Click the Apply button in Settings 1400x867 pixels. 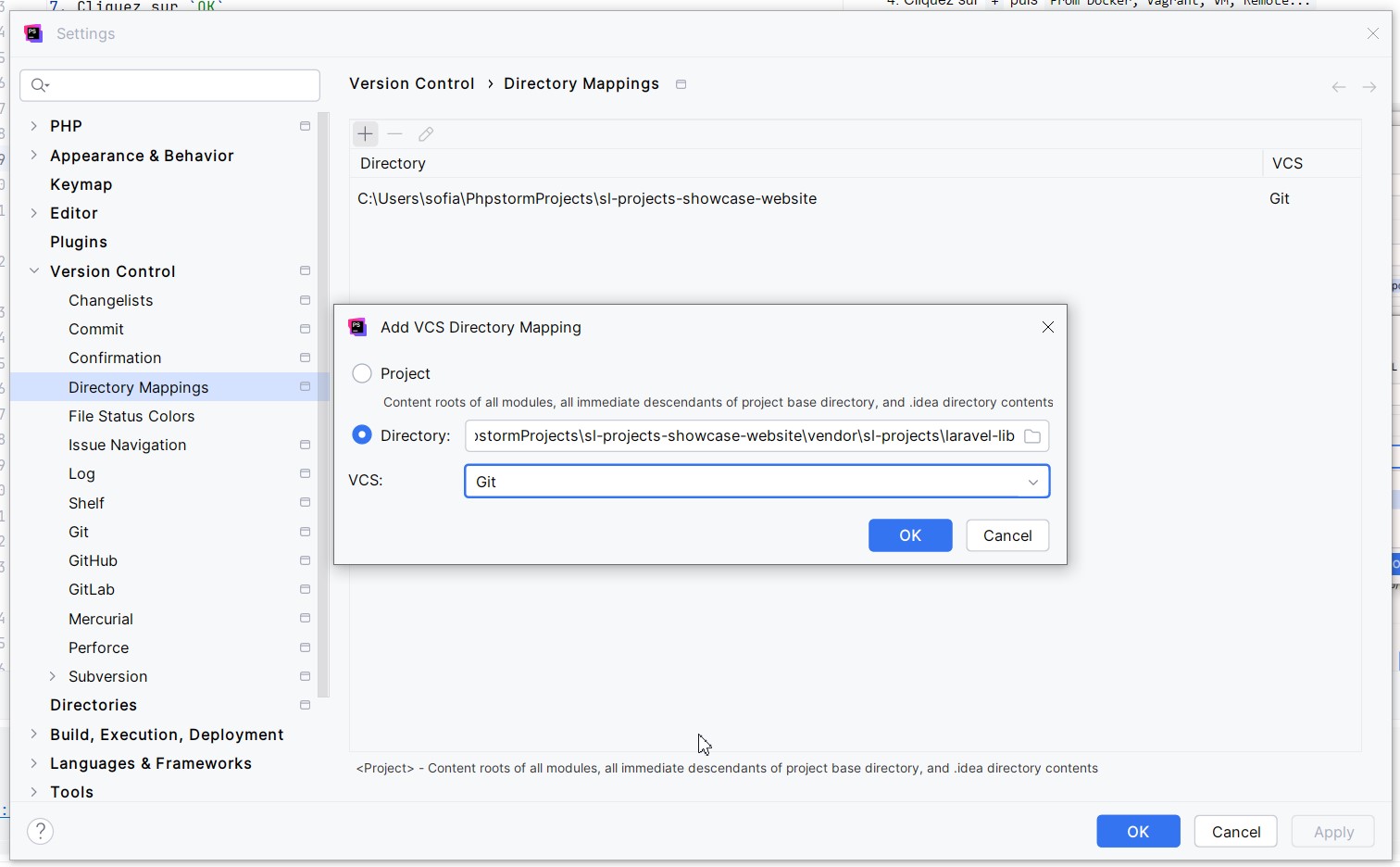1333,832
